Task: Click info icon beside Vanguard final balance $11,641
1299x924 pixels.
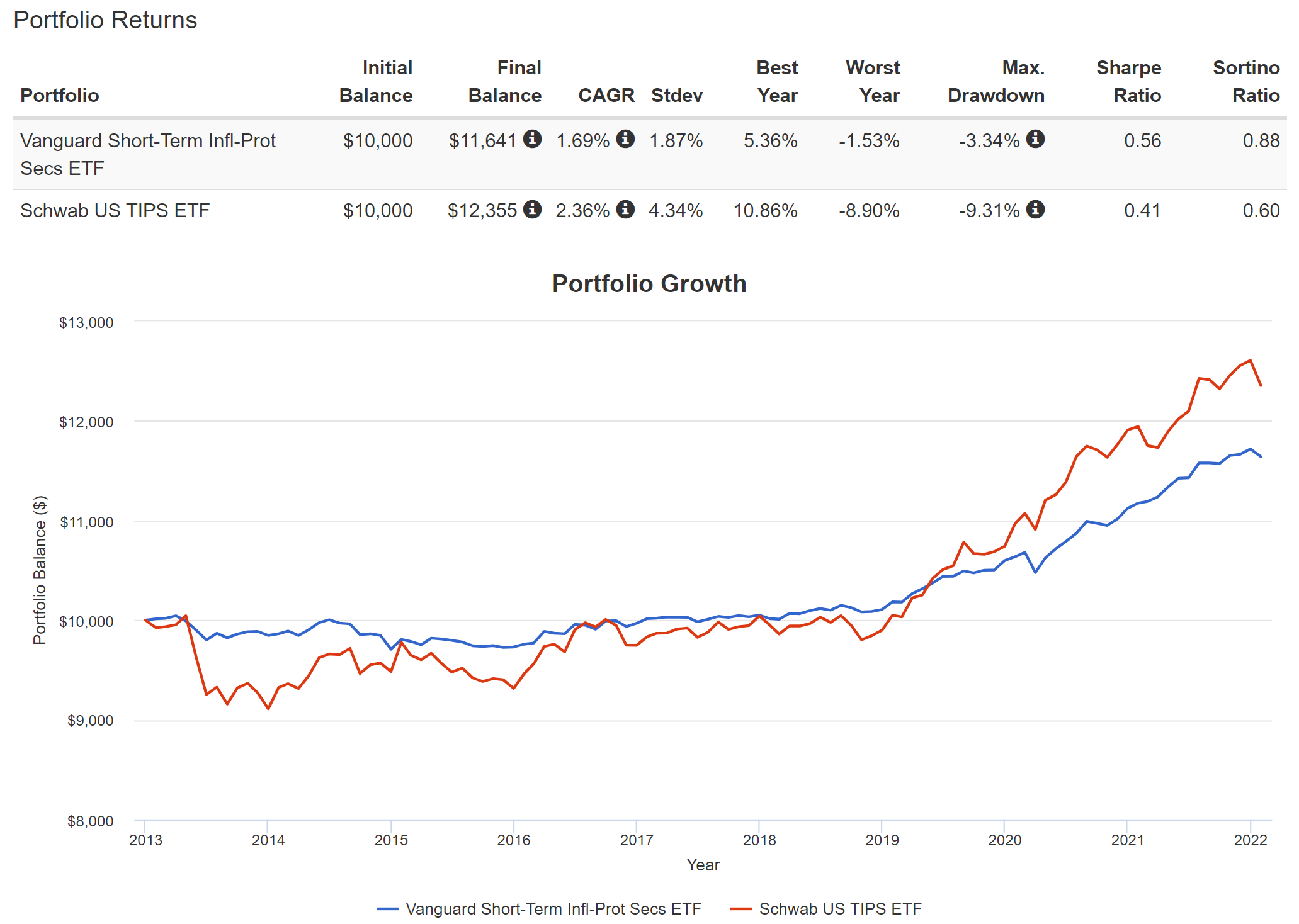Action: click(532, 138)
